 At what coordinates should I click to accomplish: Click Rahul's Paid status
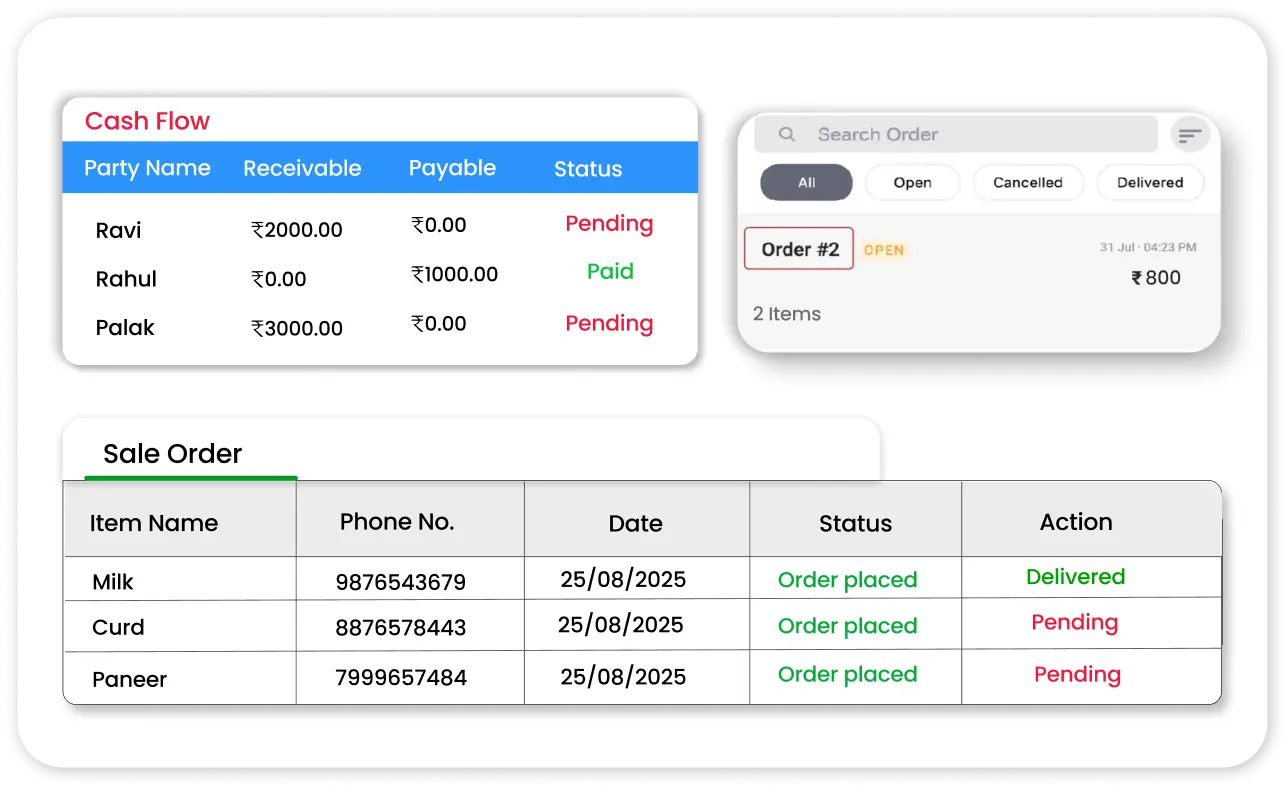[610, 272]
